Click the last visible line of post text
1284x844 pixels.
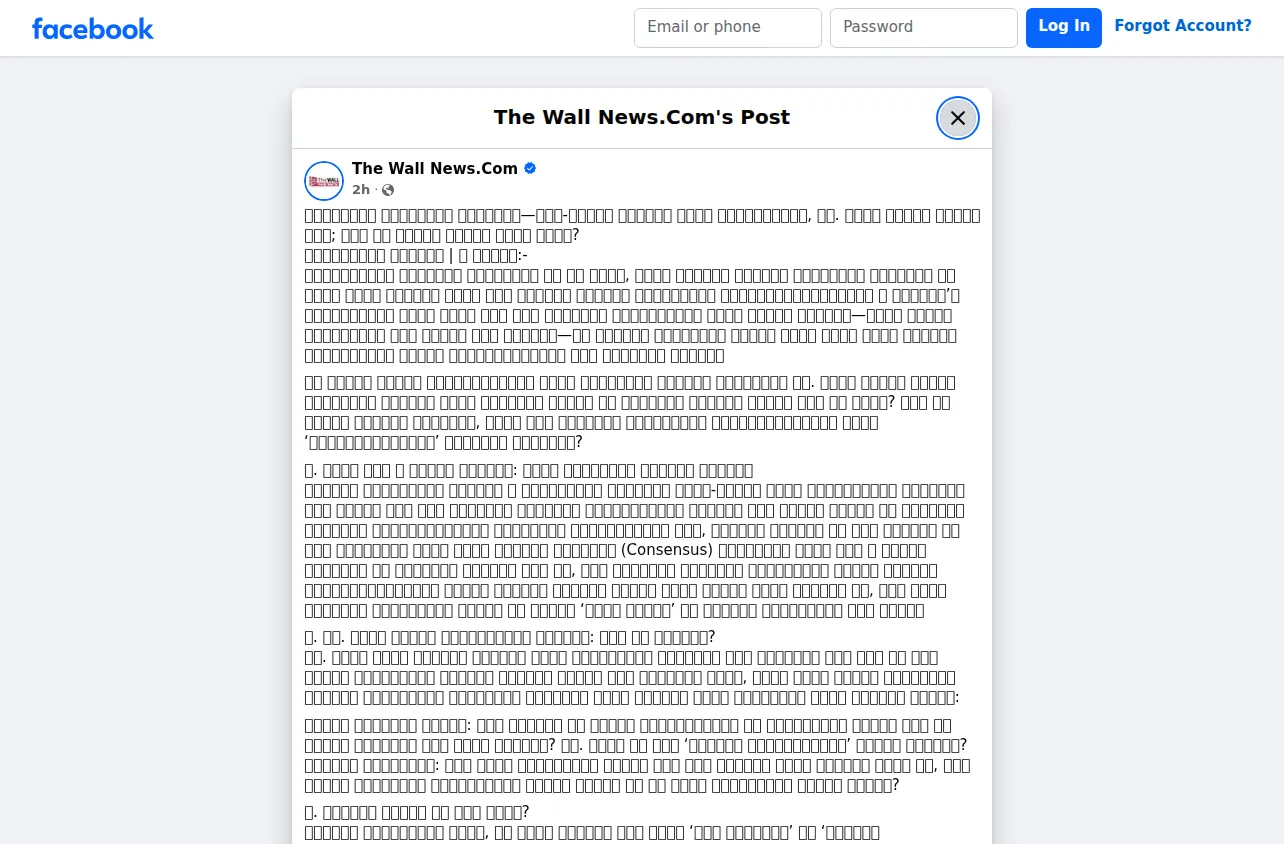592,832
